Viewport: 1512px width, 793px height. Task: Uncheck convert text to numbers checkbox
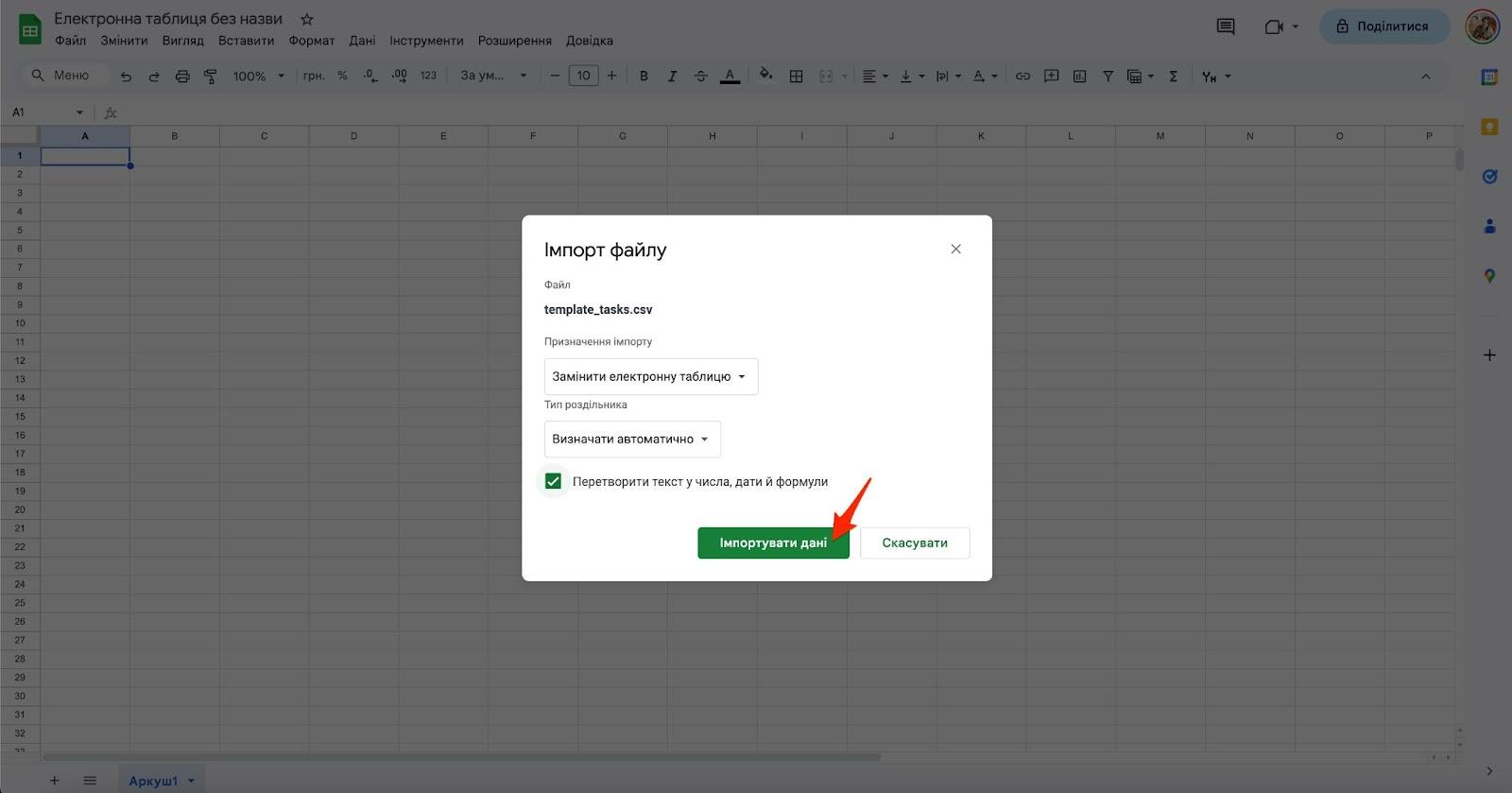click(x=553, y=481)
